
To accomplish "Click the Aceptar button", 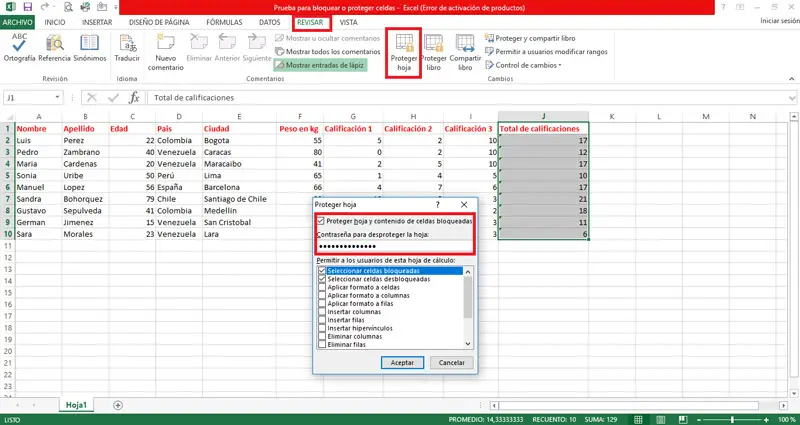I will tap(403, 362).
